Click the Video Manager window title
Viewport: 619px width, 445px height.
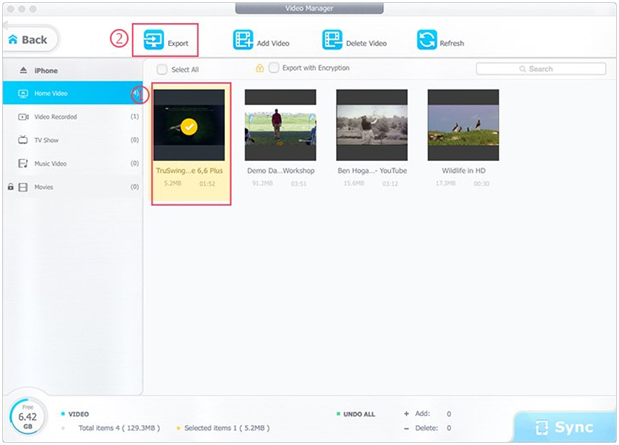[309, 8]
